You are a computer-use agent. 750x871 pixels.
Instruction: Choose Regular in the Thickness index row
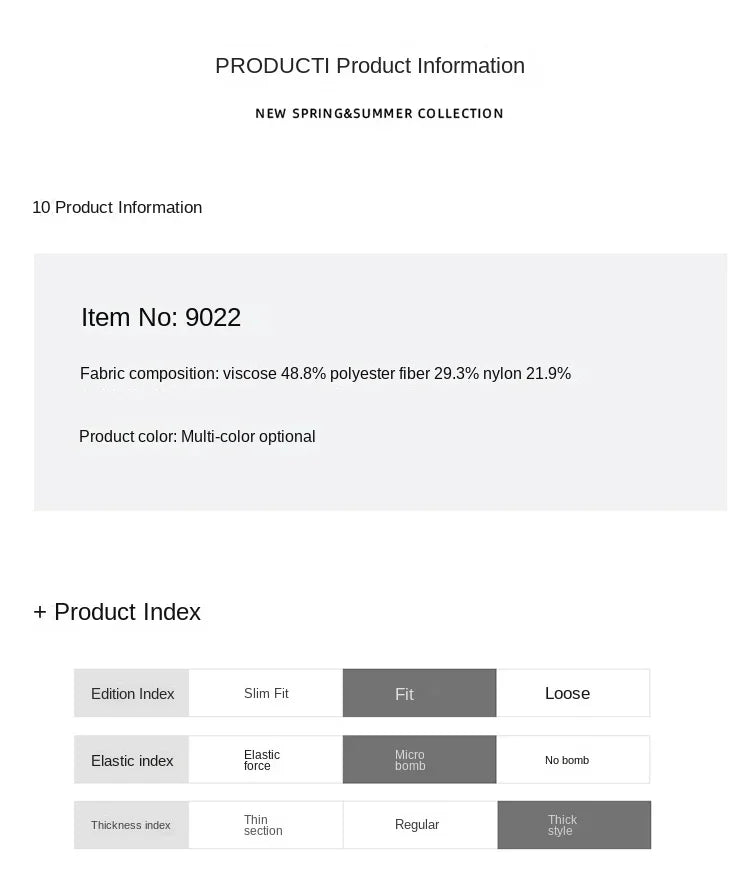tap(419, 825)
